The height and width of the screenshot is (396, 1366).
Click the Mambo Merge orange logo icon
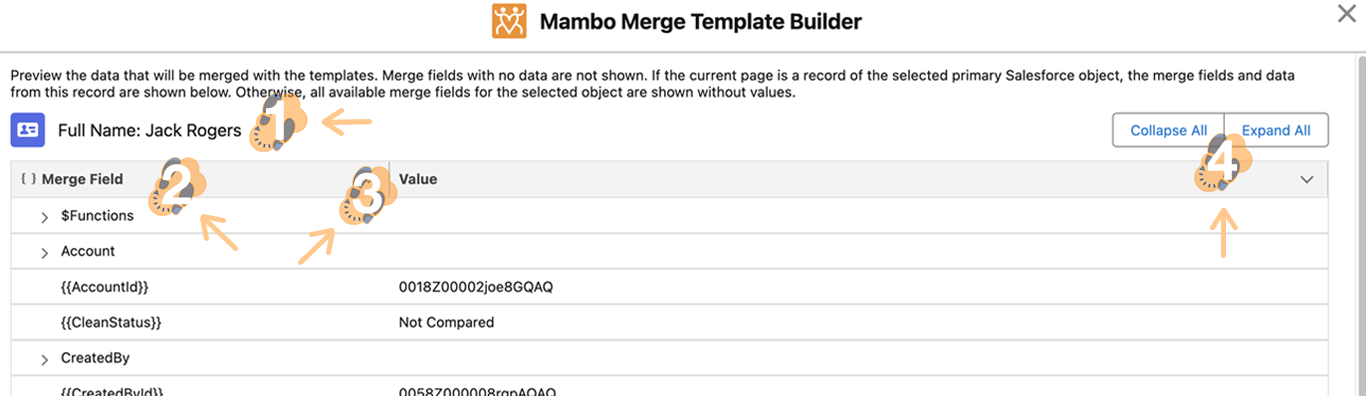tap(509, 21)
